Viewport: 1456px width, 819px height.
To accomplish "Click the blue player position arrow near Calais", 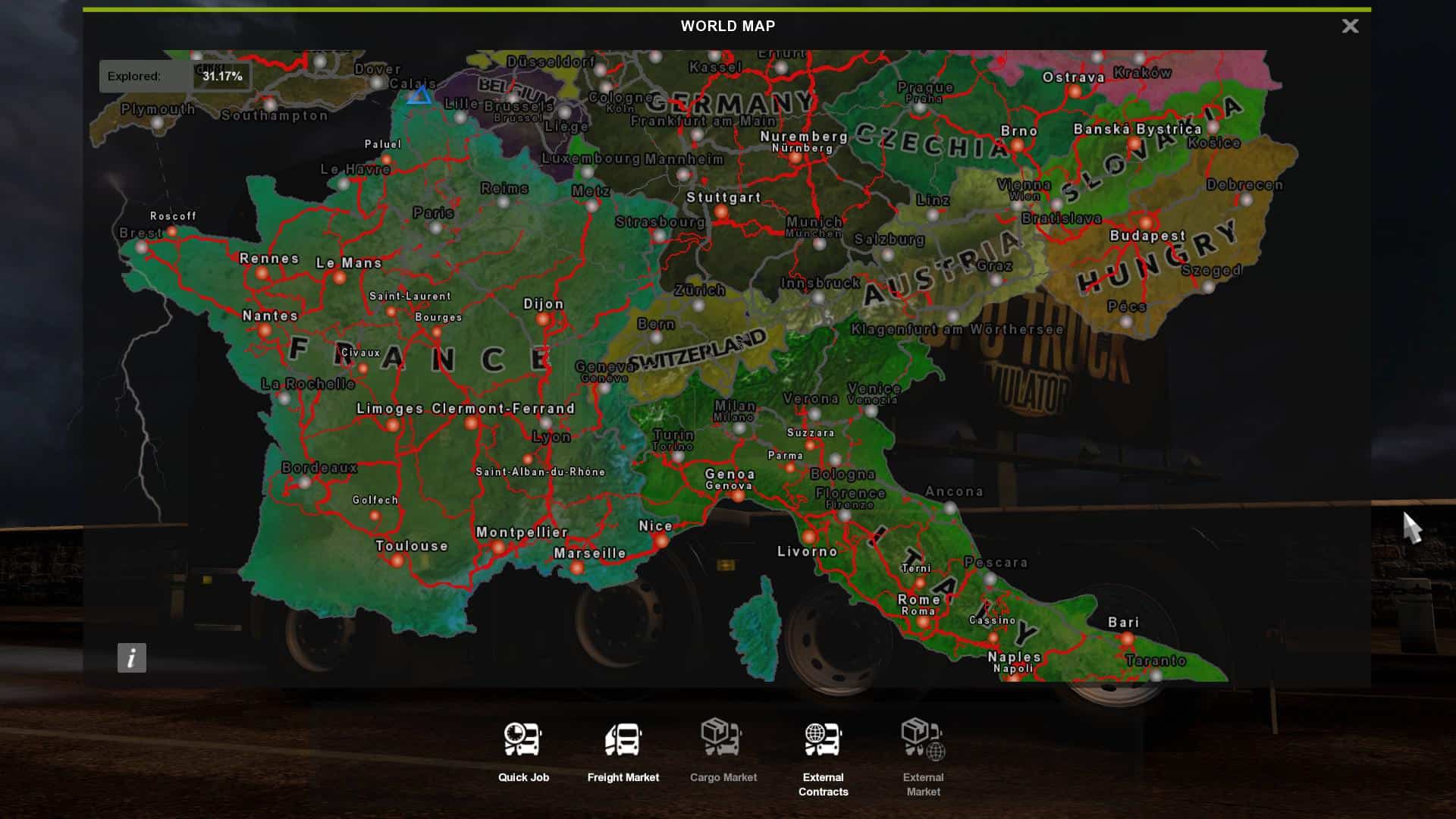I will 419,96.
